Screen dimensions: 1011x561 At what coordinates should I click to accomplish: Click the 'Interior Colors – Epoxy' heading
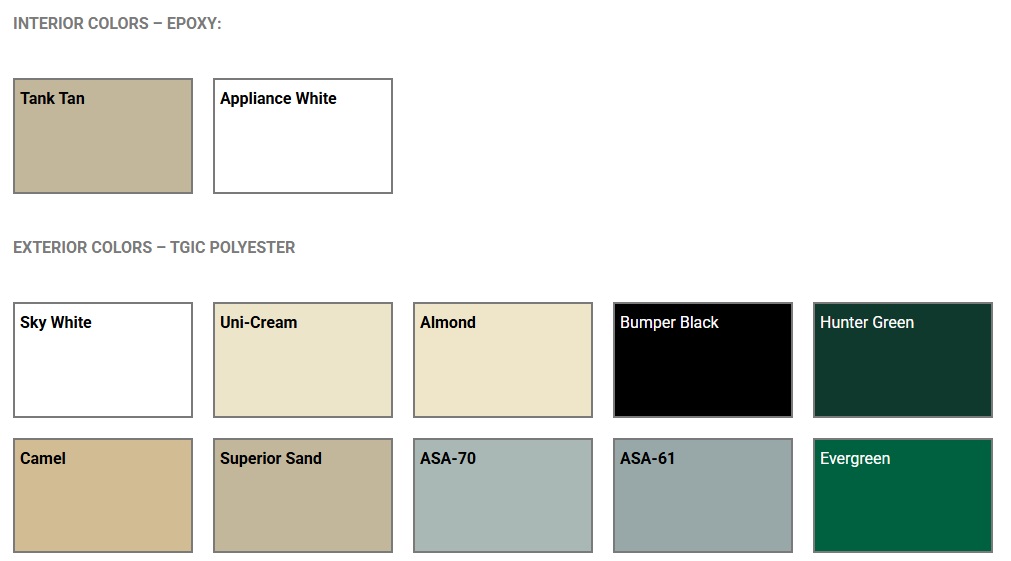[117, 23]
